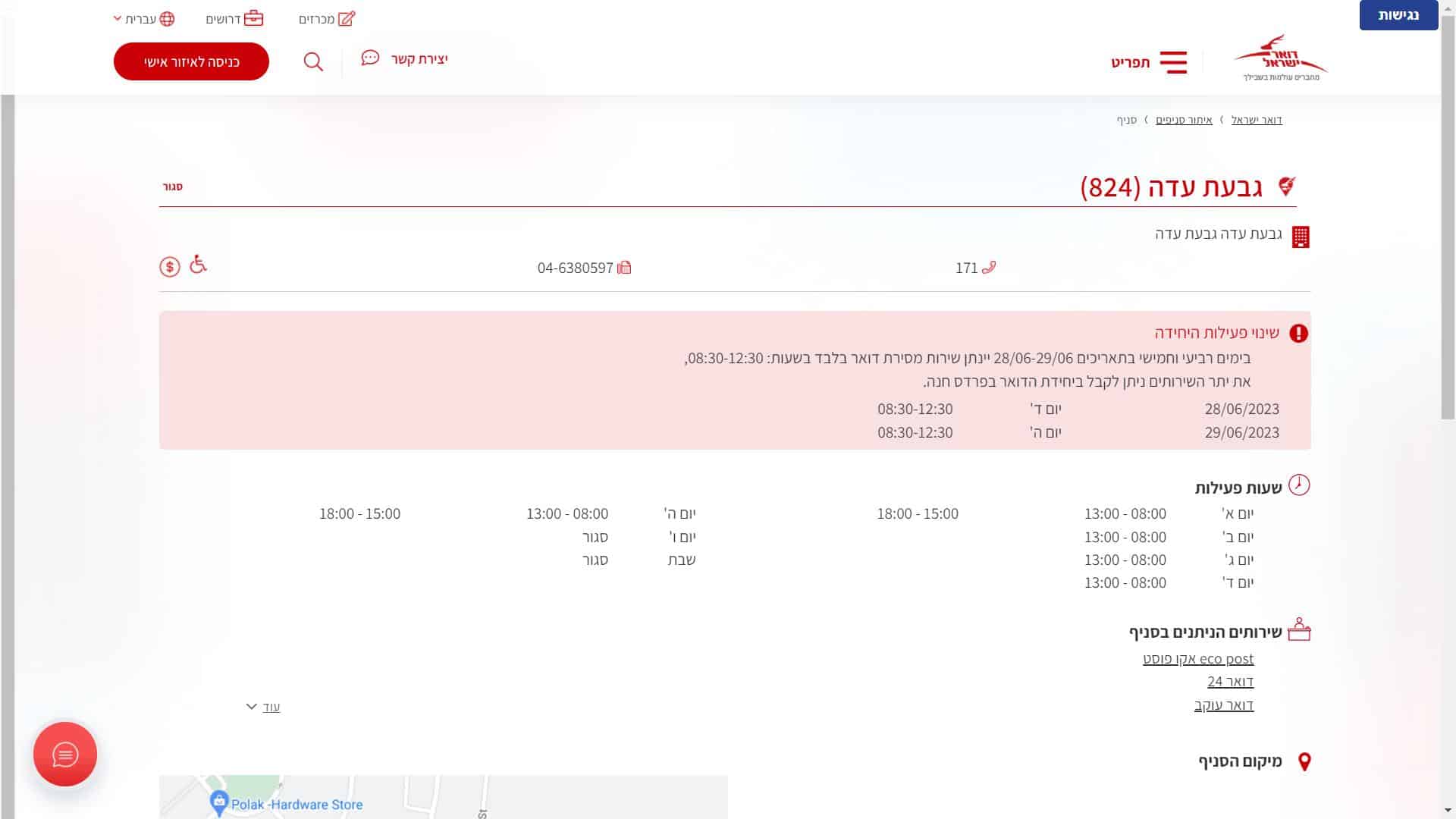
Task: Click the שירותים הניתנים בסניף heading
Action: [x=1205, y=632]
